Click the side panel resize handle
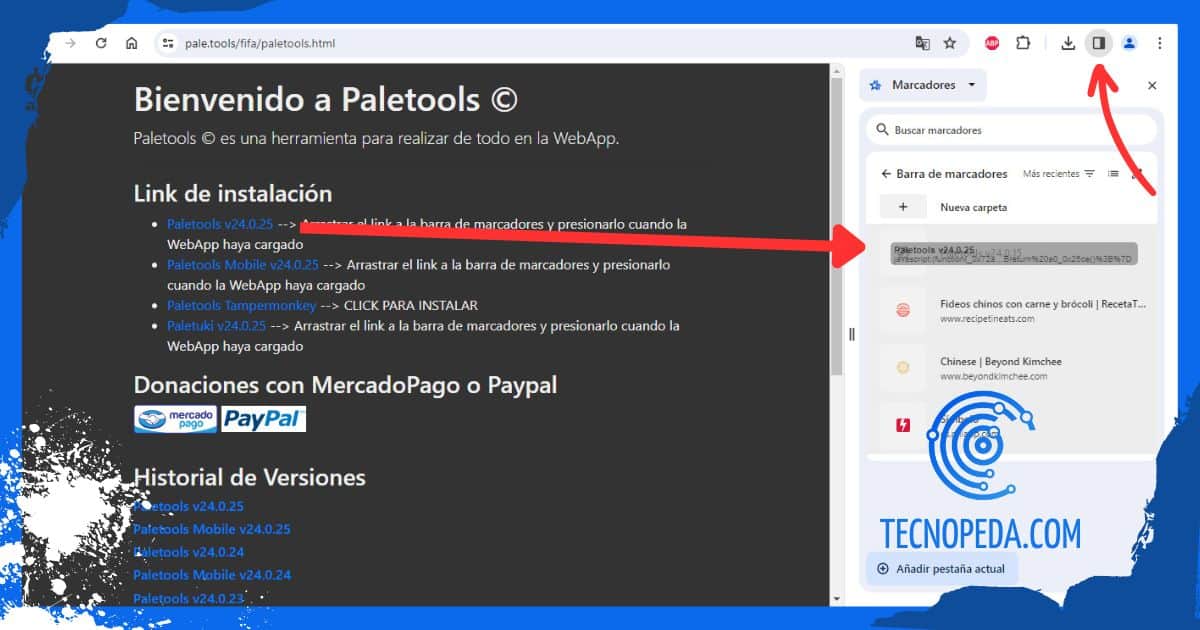This screenshot has height=630, width=1200. coord(852,334)
